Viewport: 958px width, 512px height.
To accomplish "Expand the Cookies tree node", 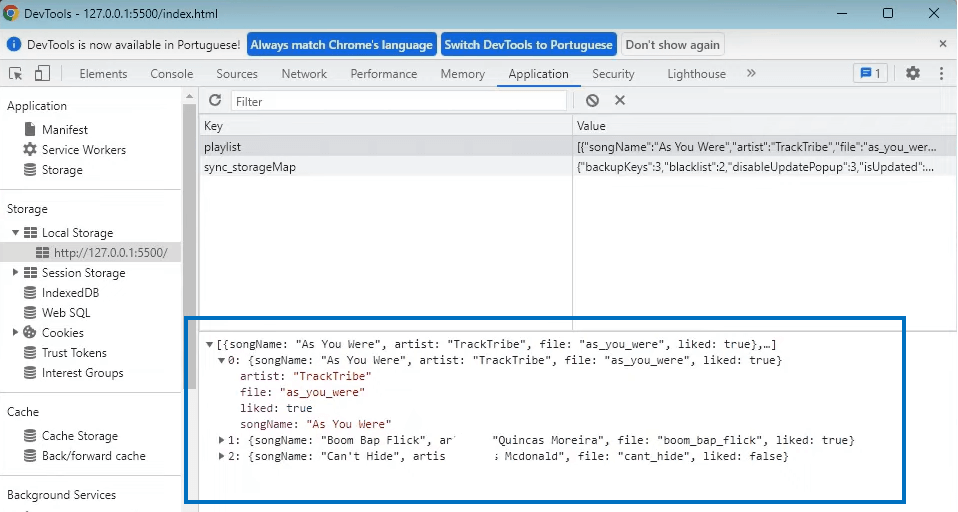I will 16,333.
